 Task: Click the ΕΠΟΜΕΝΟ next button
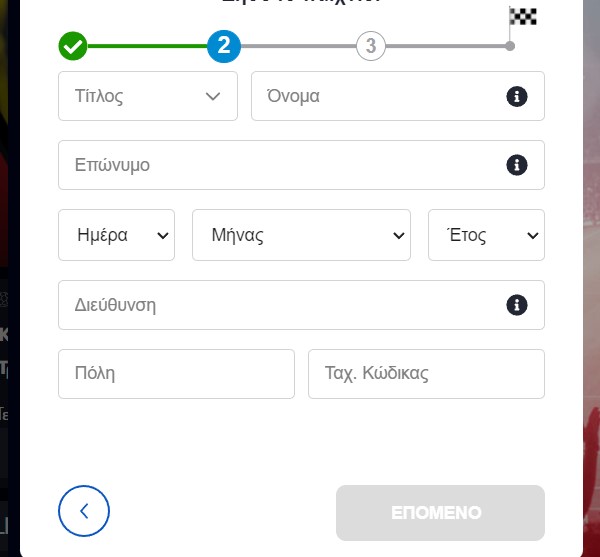(440, 513)
